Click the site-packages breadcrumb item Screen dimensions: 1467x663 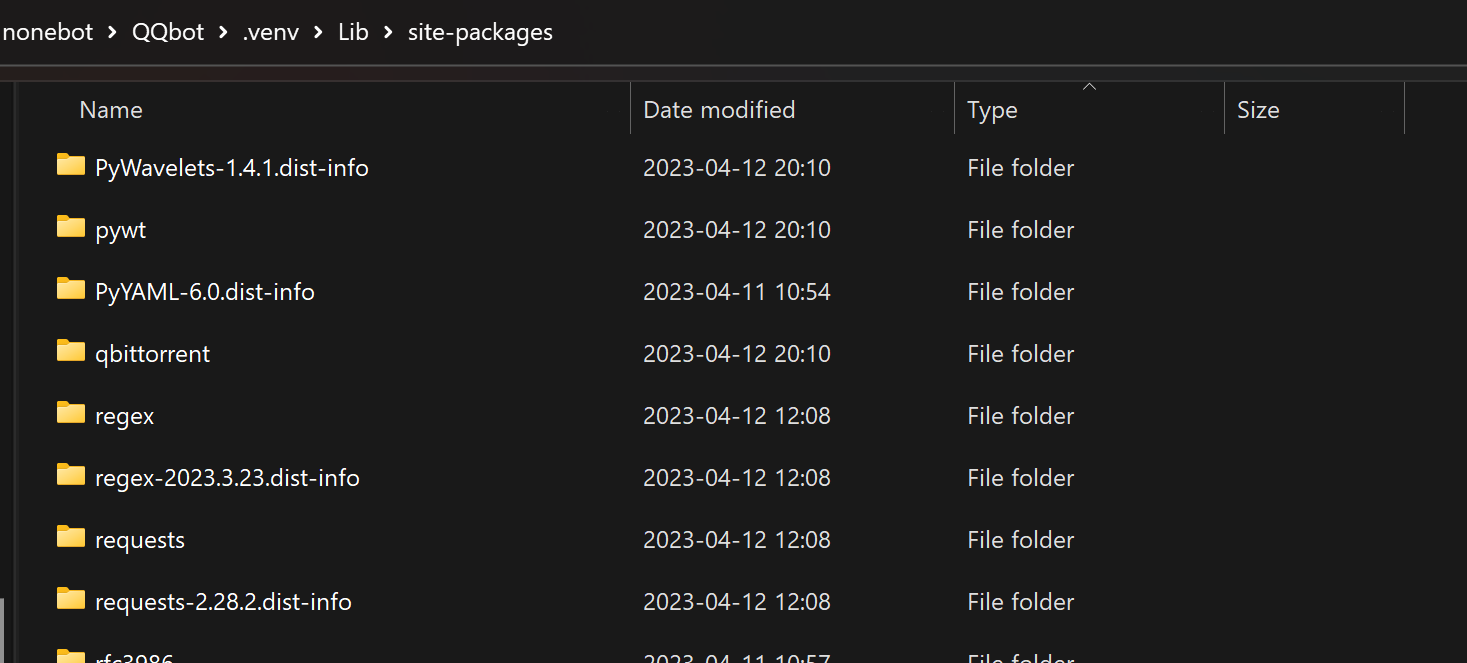pos(480,31)
